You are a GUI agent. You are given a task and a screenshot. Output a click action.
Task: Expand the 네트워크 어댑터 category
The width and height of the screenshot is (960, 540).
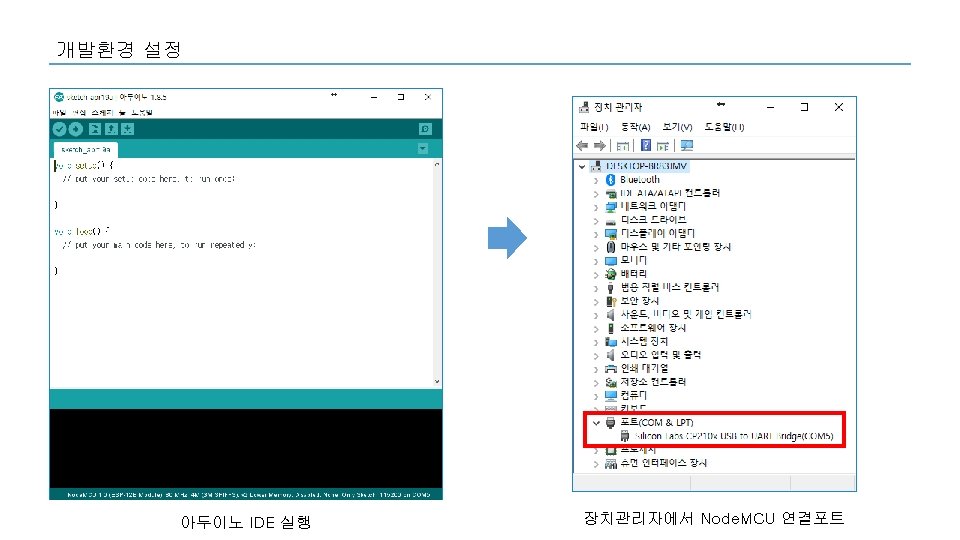click(596, 207)
